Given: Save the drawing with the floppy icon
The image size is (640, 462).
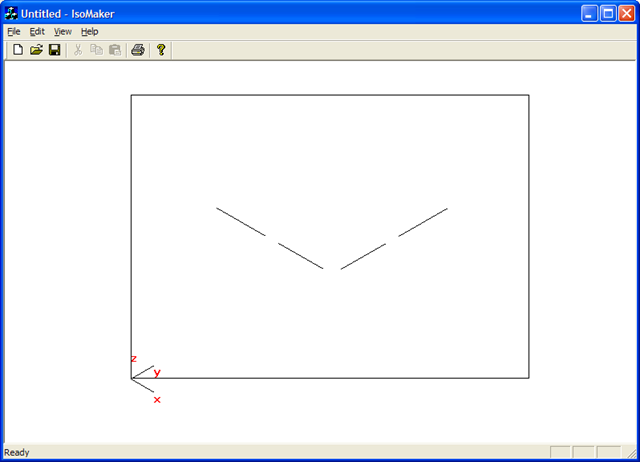Looking at the screenshot, I should (55, 50).
